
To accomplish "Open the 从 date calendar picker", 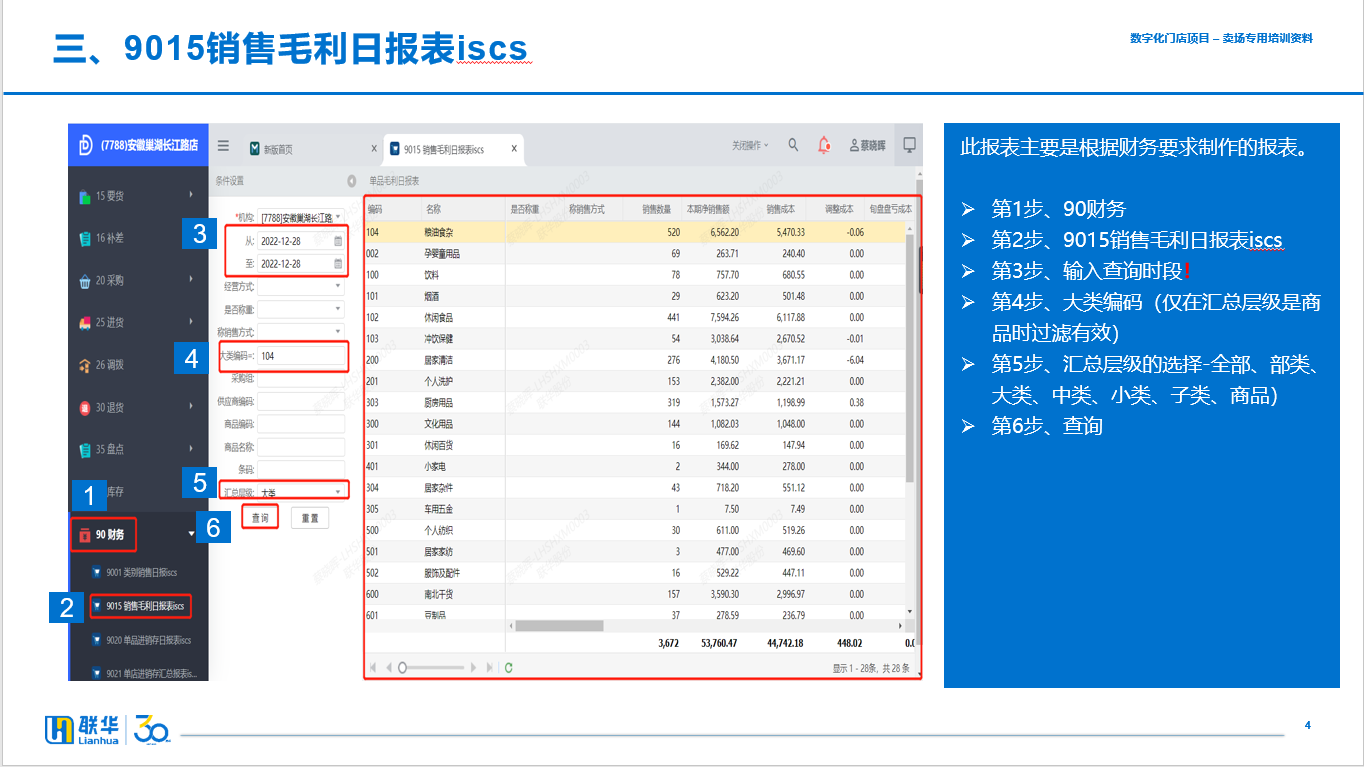I will pyautogui.click(x=338, y=241).
